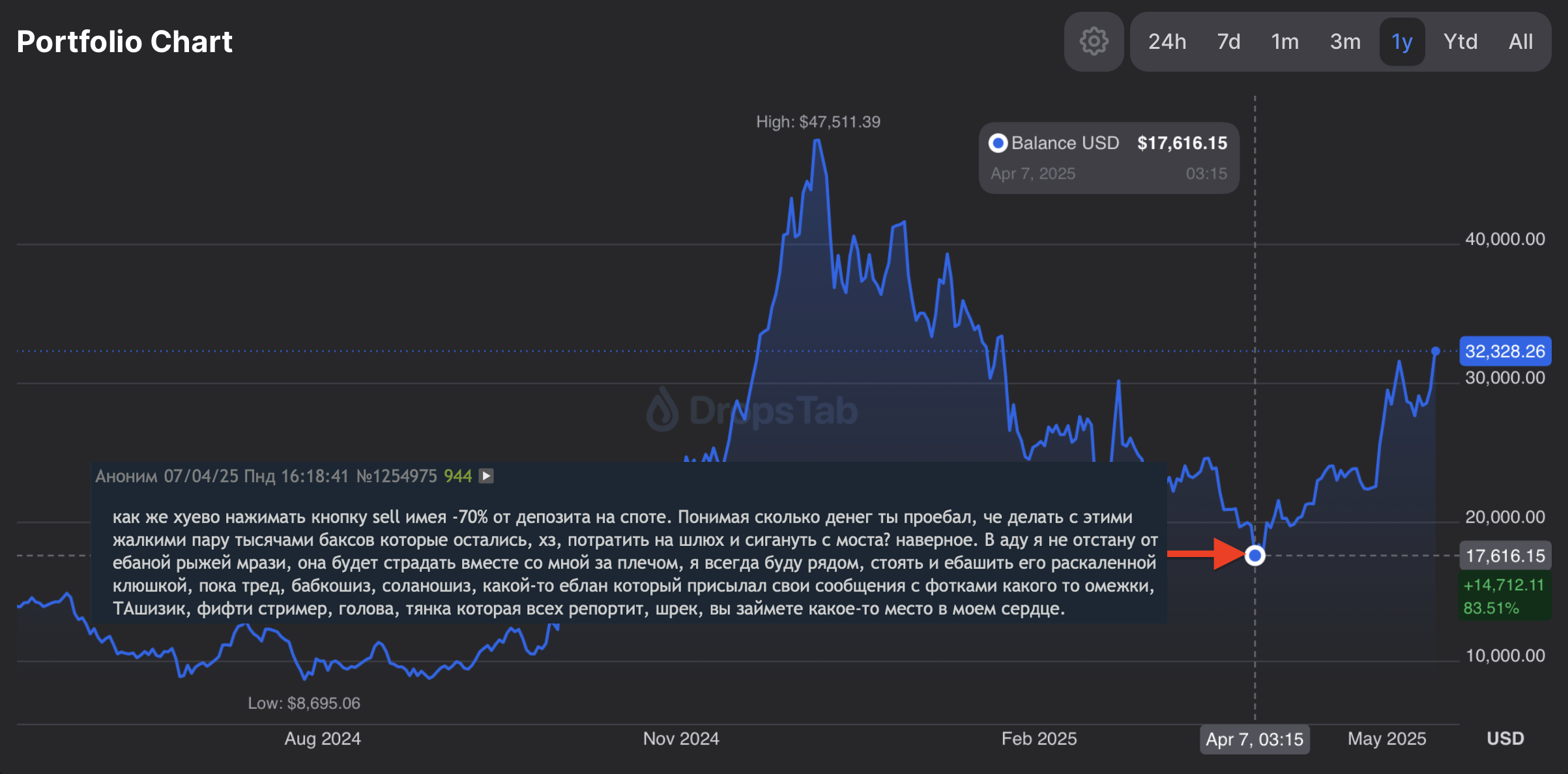Click the play triangle icon in post header
This screenshot has height=774, width=1568.
(486, 476)
